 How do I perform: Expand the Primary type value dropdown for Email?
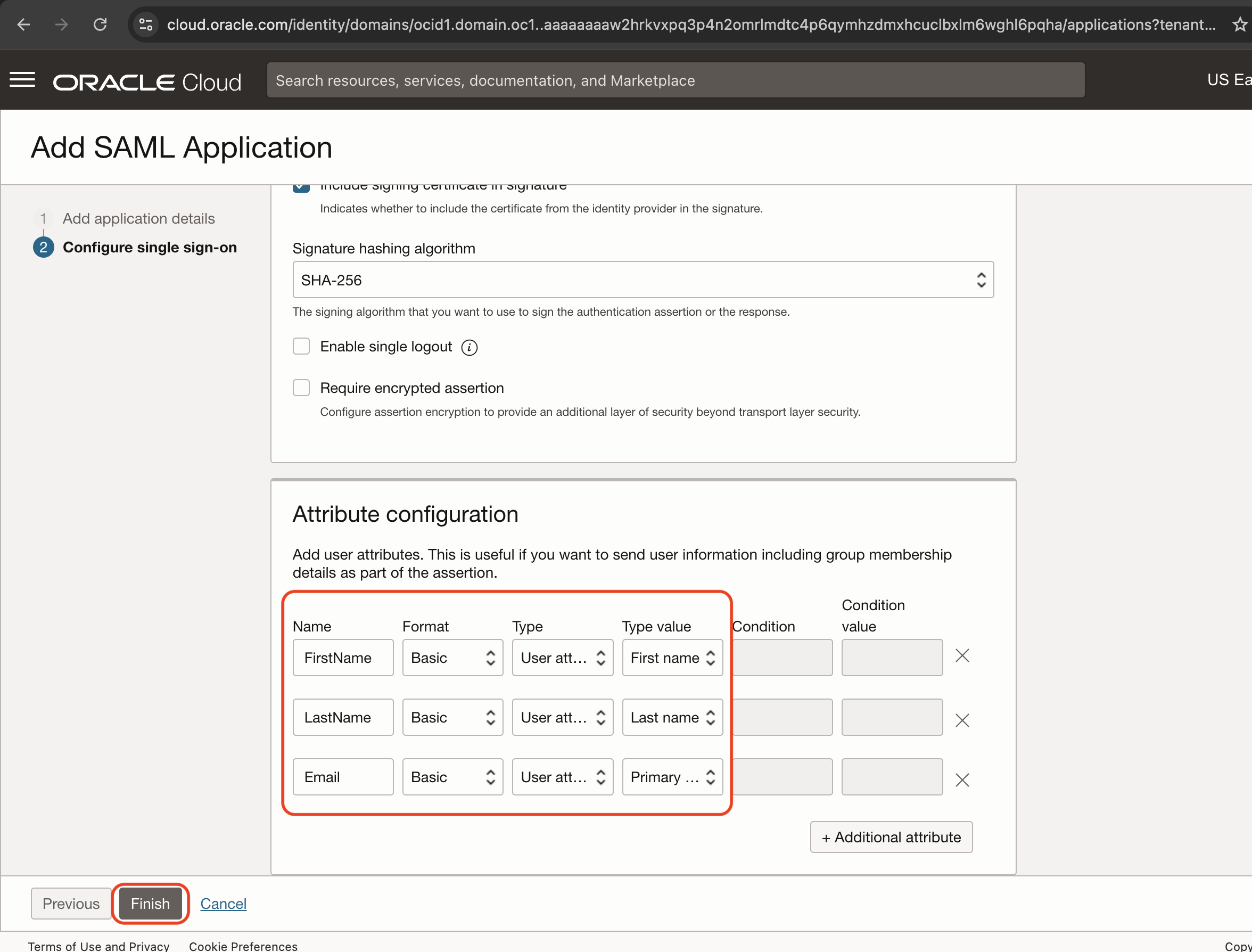(672, 777)
